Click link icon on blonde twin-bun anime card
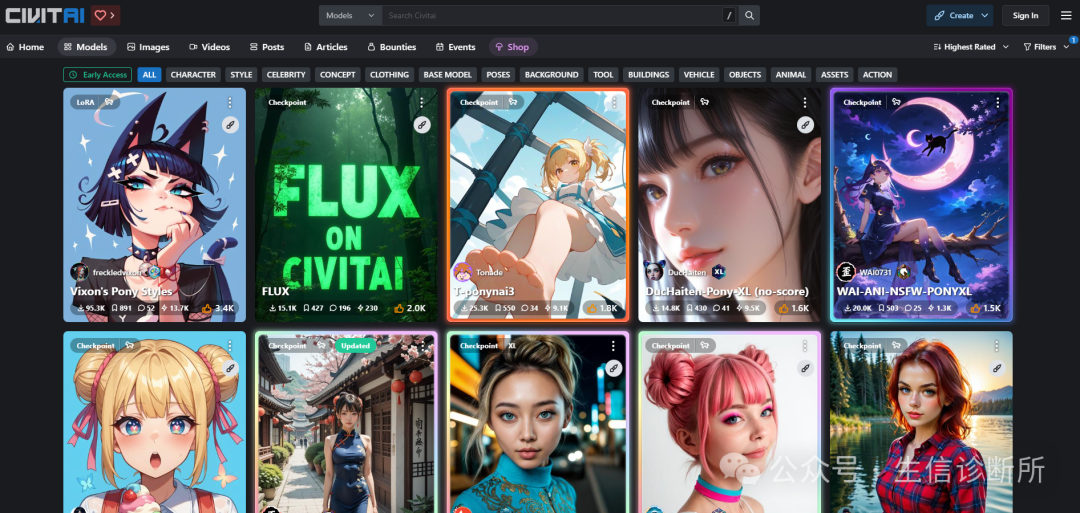 (230, 368)
